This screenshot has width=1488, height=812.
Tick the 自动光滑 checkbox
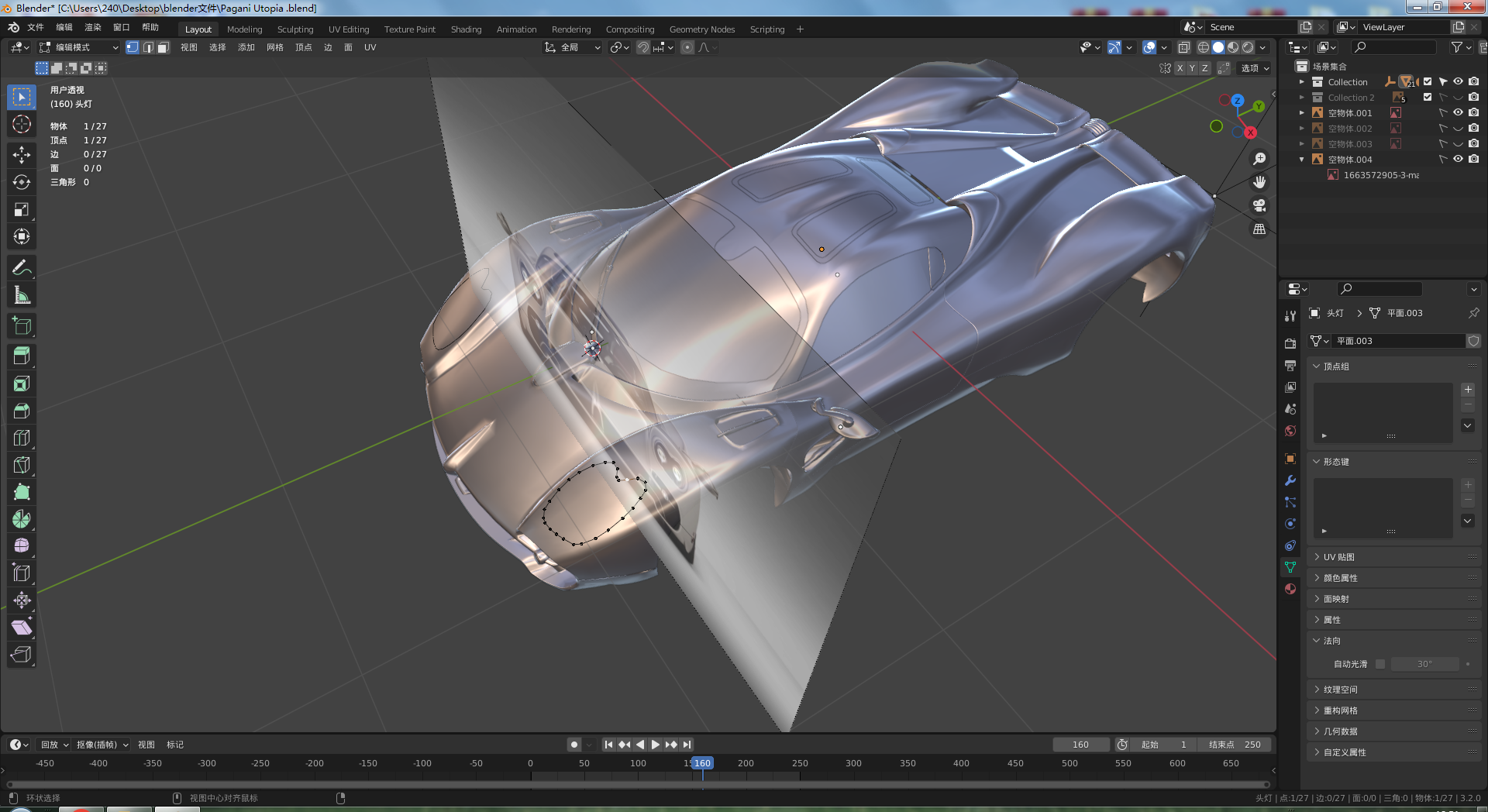(1380, 664)
